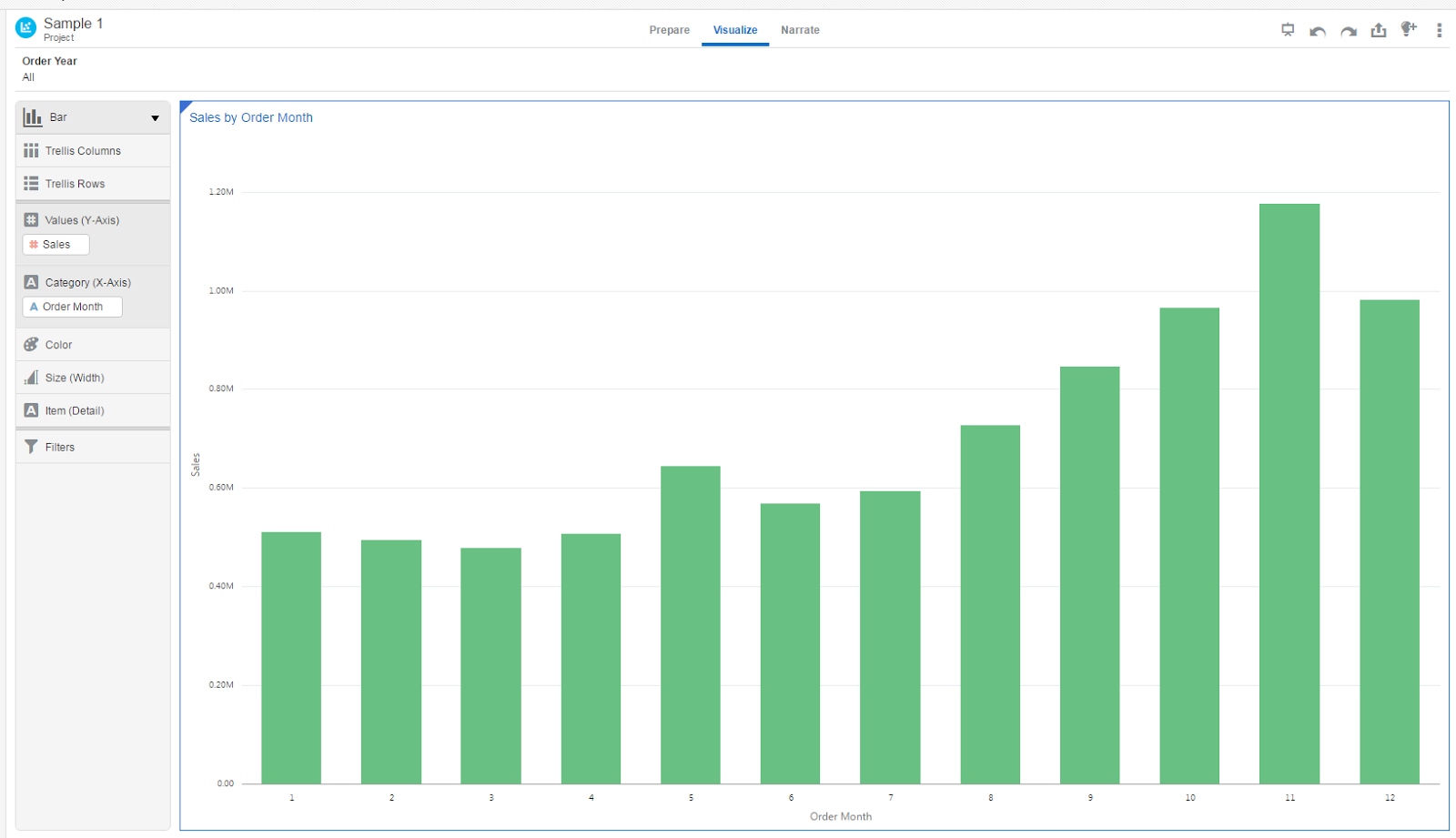The width and height of the screenshot is (1456, 838).
Task: Click the Values (Y-Axis) section
Action: point(80,219)
